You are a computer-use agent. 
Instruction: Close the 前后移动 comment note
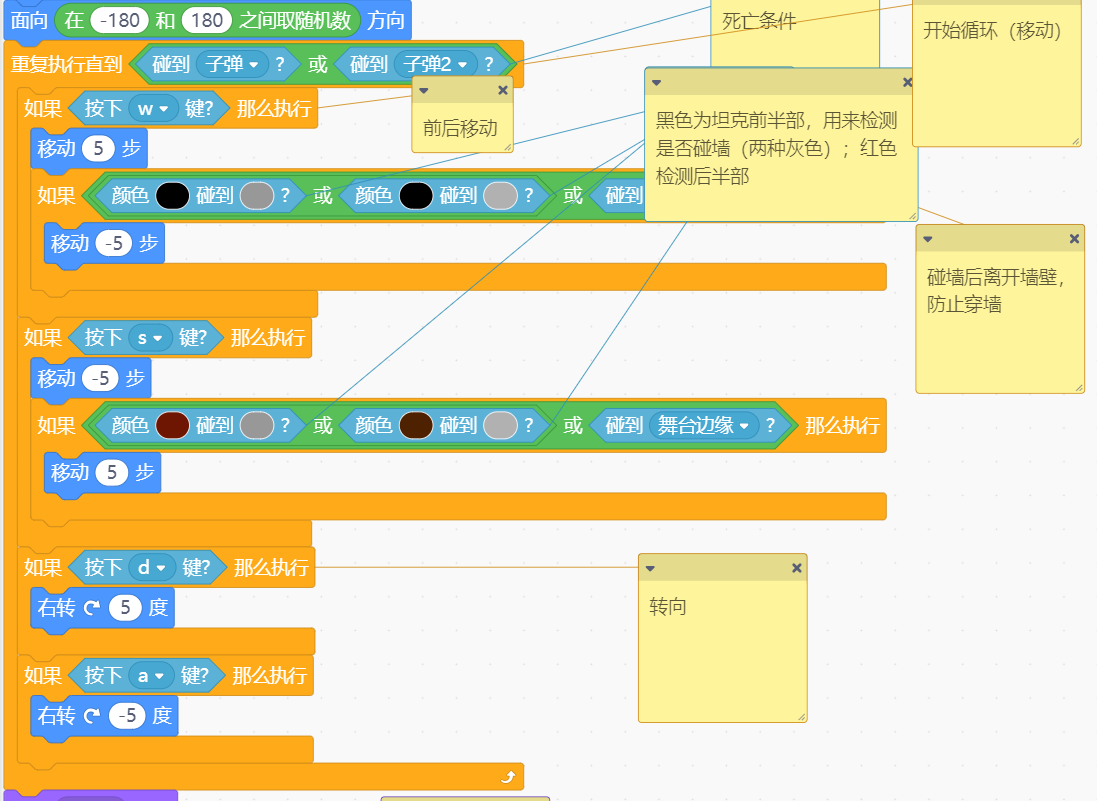(x=502, y=90)
